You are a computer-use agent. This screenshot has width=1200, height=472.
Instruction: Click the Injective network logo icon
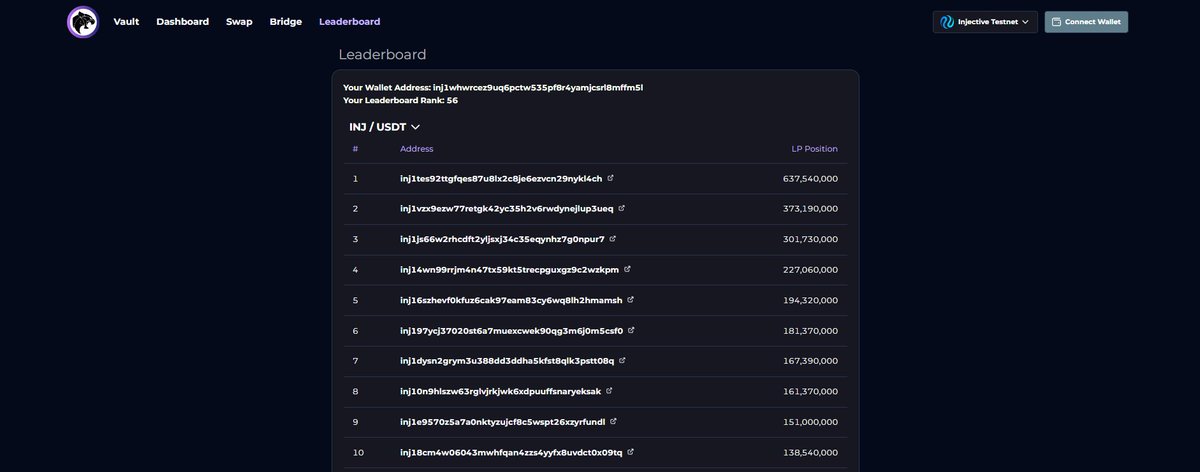pyautogui.click(x=947, y=22)
